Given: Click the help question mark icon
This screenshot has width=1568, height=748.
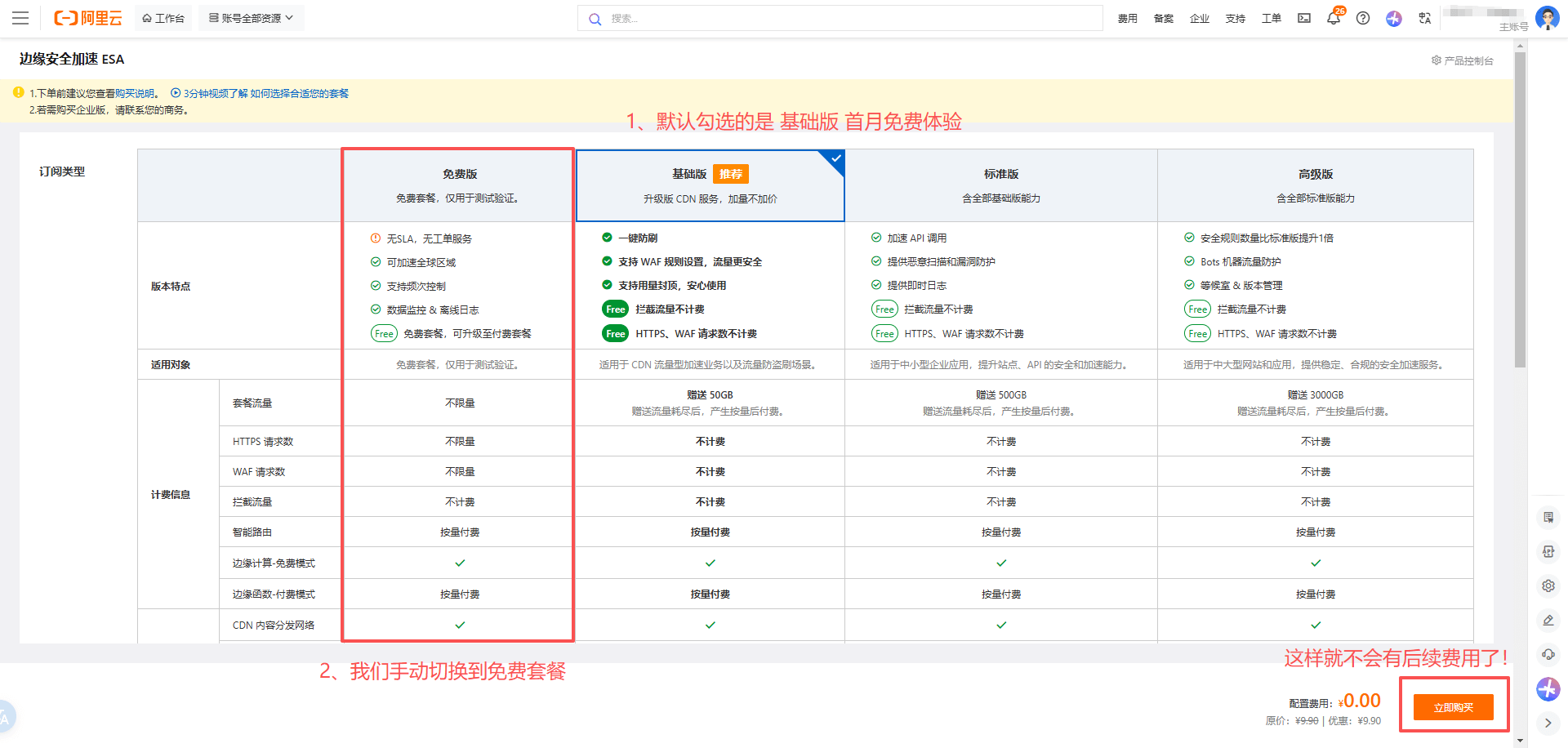Looking at the screenshot, I should pyautogui.click(x=1363, y=18).
